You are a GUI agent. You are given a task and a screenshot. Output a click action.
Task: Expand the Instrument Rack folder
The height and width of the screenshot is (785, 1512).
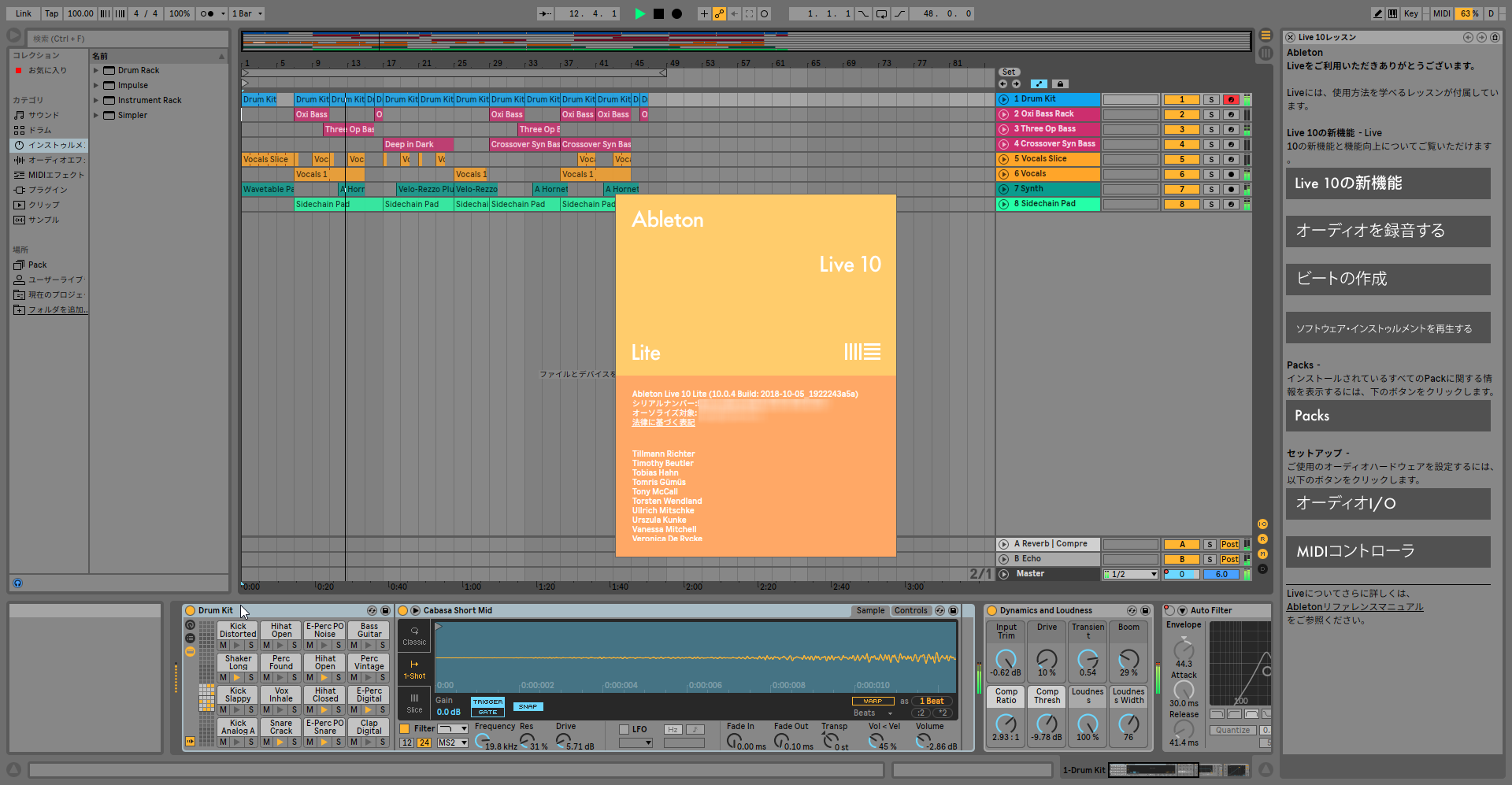pyautogui.click(x=96, y=101)
